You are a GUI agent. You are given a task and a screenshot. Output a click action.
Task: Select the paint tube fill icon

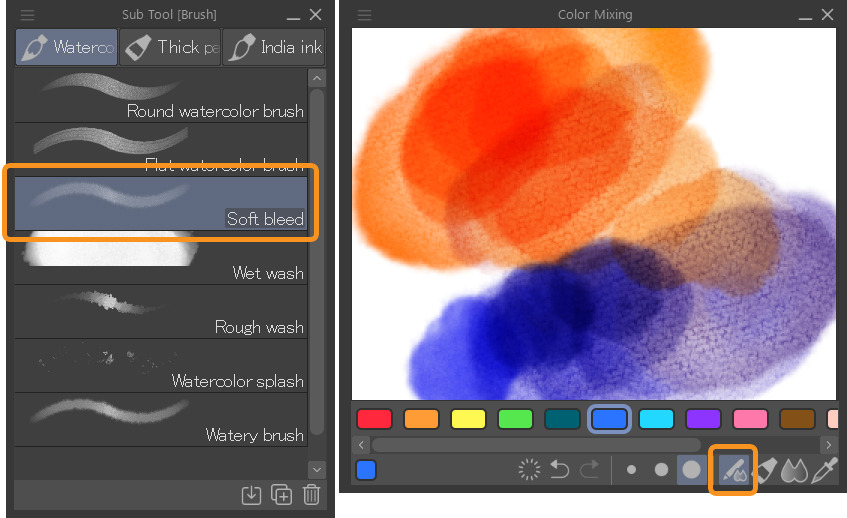pyautogui.click(x=766, y=470)
